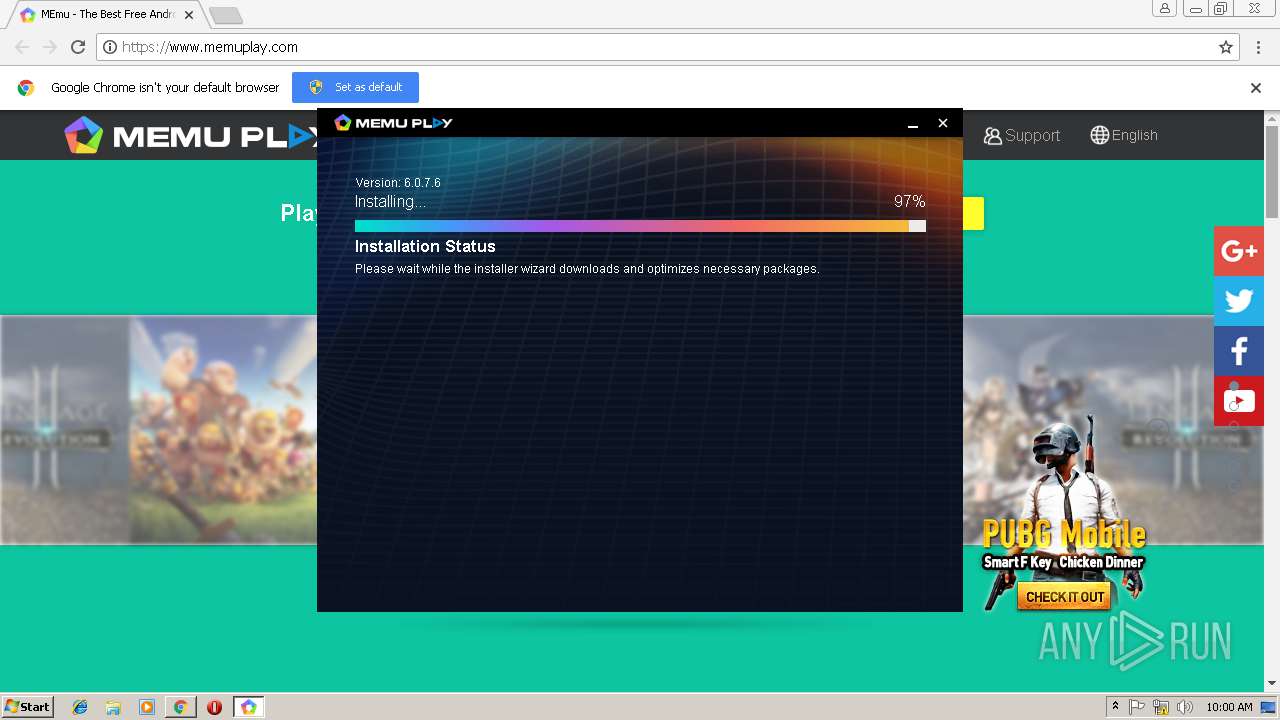Viewport: 1280px width, 720px height.
Task: Open the Windows Start menu
Action: 28,706
